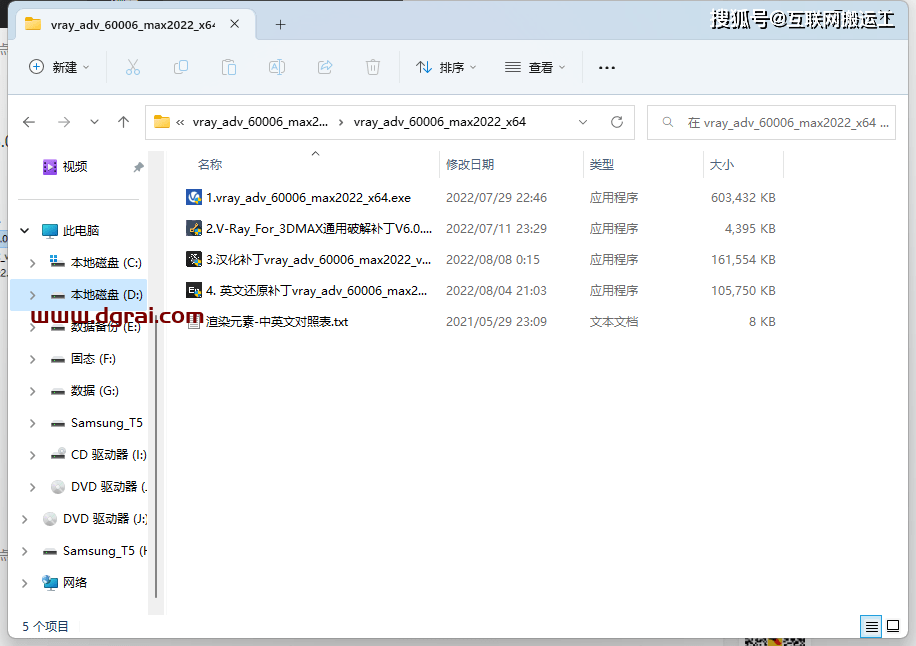The height and width of the screenshot is (646, 916).
Task: Expand 本地磁盘 (D:) tree node
Action: 33,295
